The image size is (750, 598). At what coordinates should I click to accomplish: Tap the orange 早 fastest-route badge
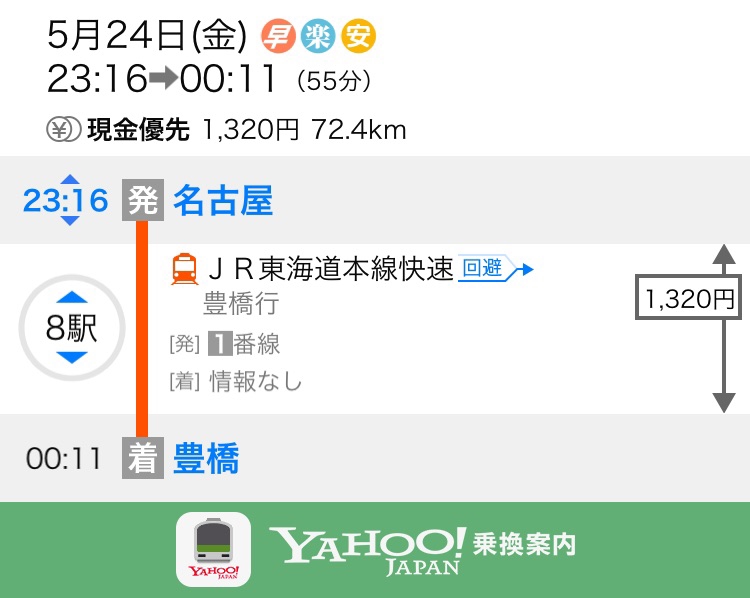278,36
